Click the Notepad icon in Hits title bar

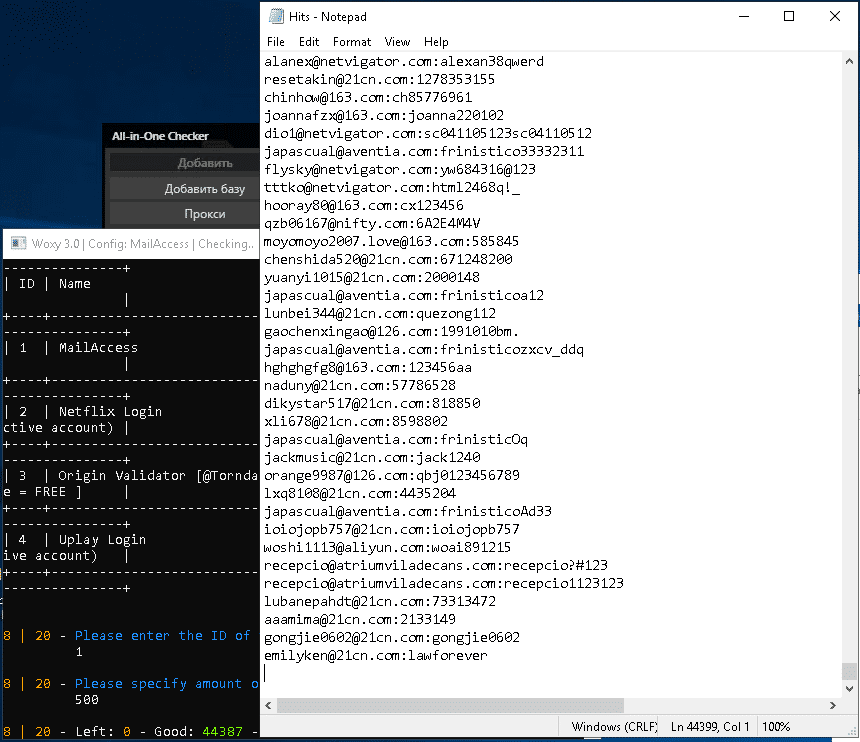click(276, 16)
